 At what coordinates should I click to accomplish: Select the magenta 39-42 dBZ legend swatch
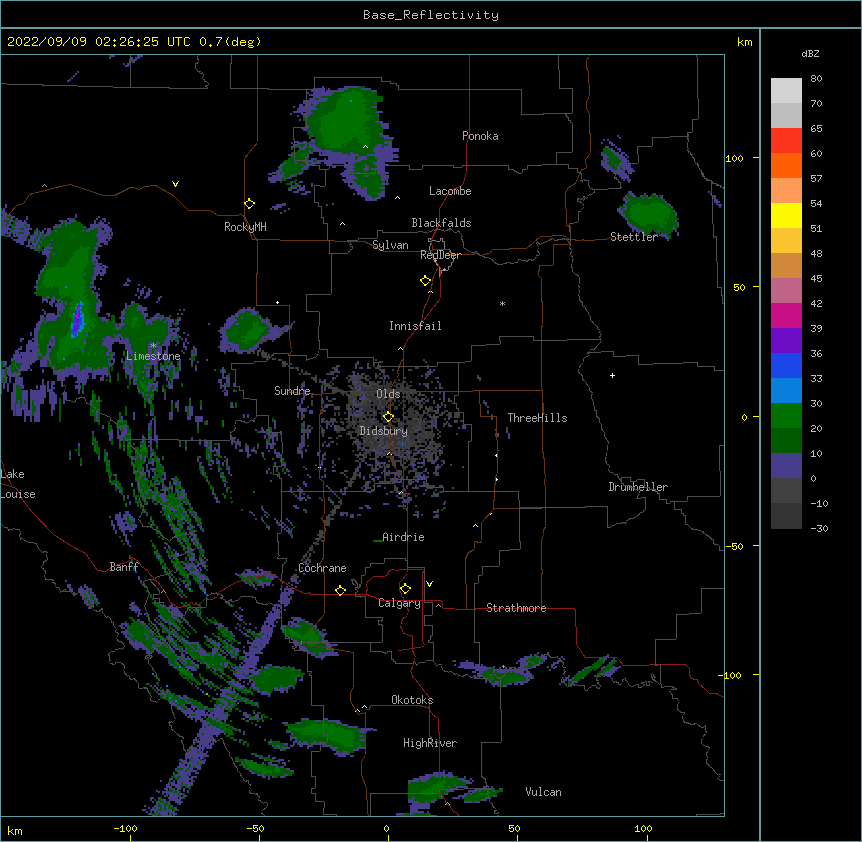(786, 315)
